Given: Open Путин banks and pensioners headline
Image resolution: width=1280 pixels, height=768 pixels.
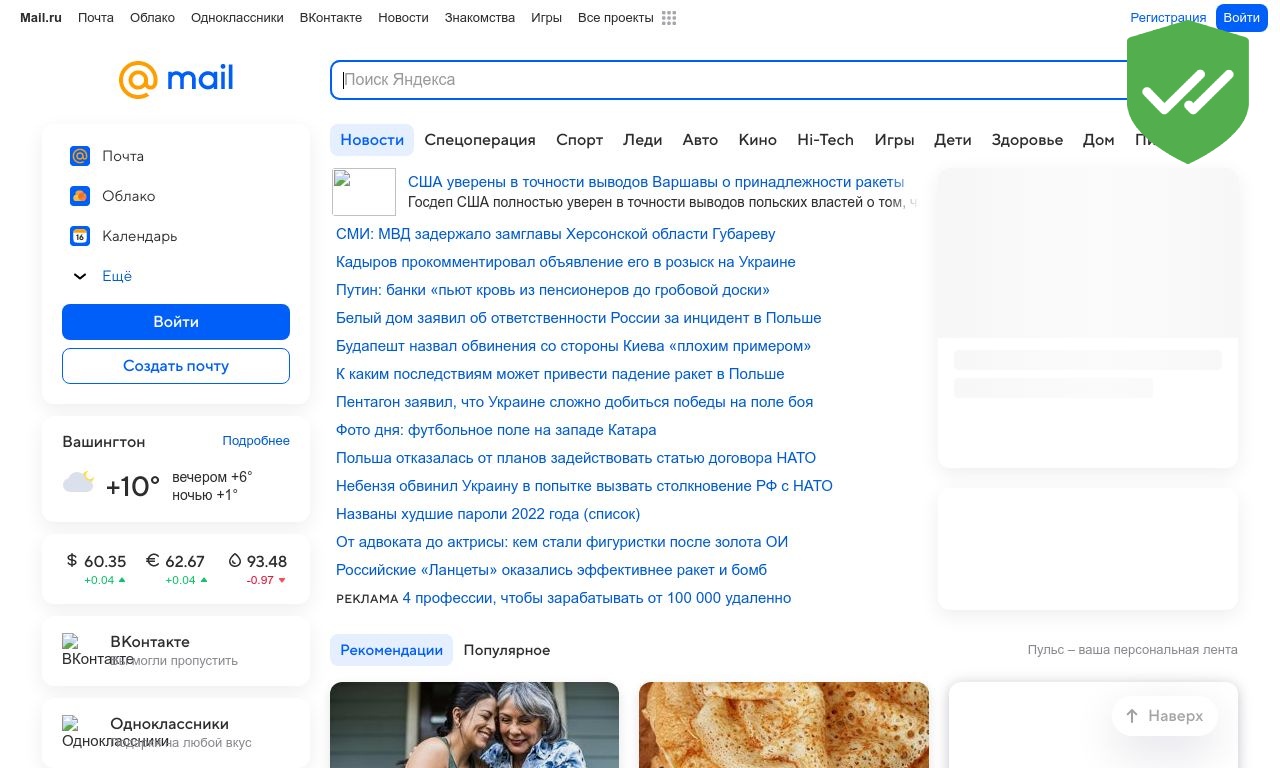Looking at the screenshot, I should click(x=553, y=290).
